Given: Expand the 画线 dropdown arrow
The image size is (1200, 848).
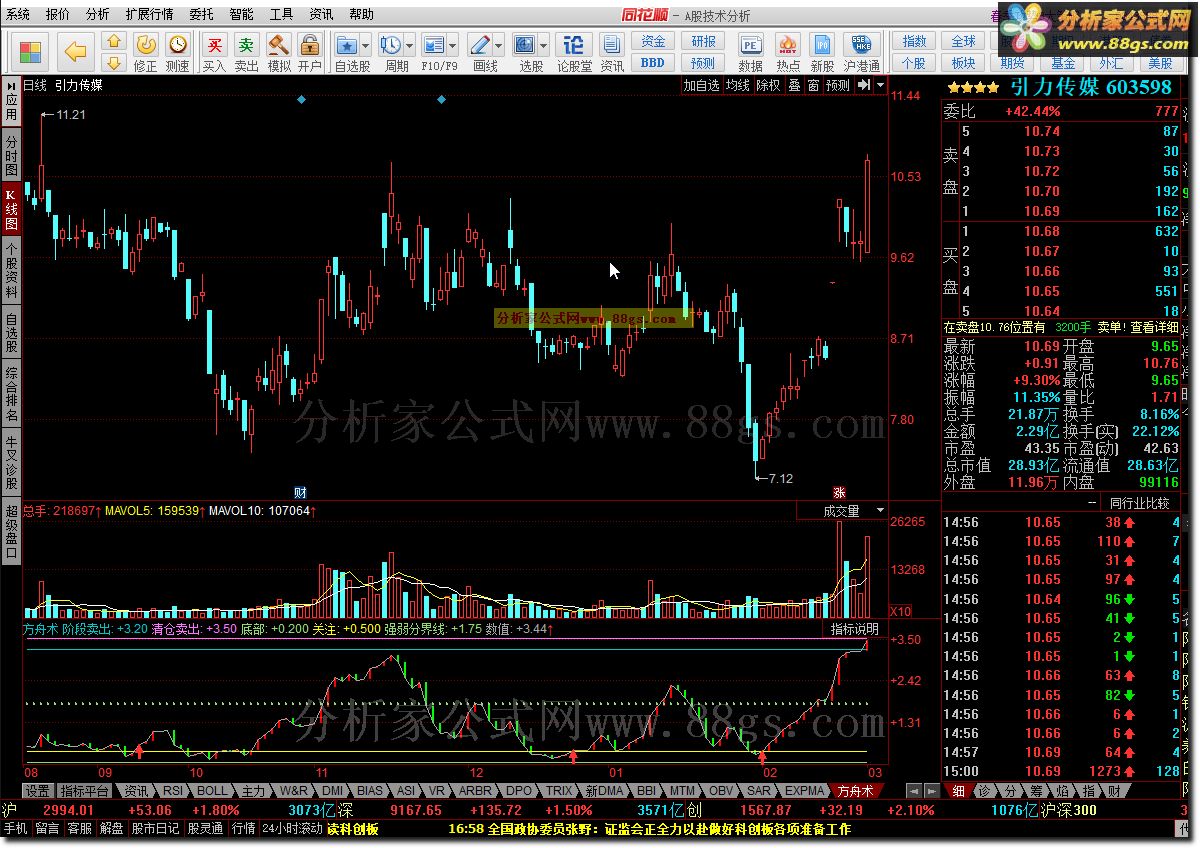Looking at the screenshot, I should point(498,46).
